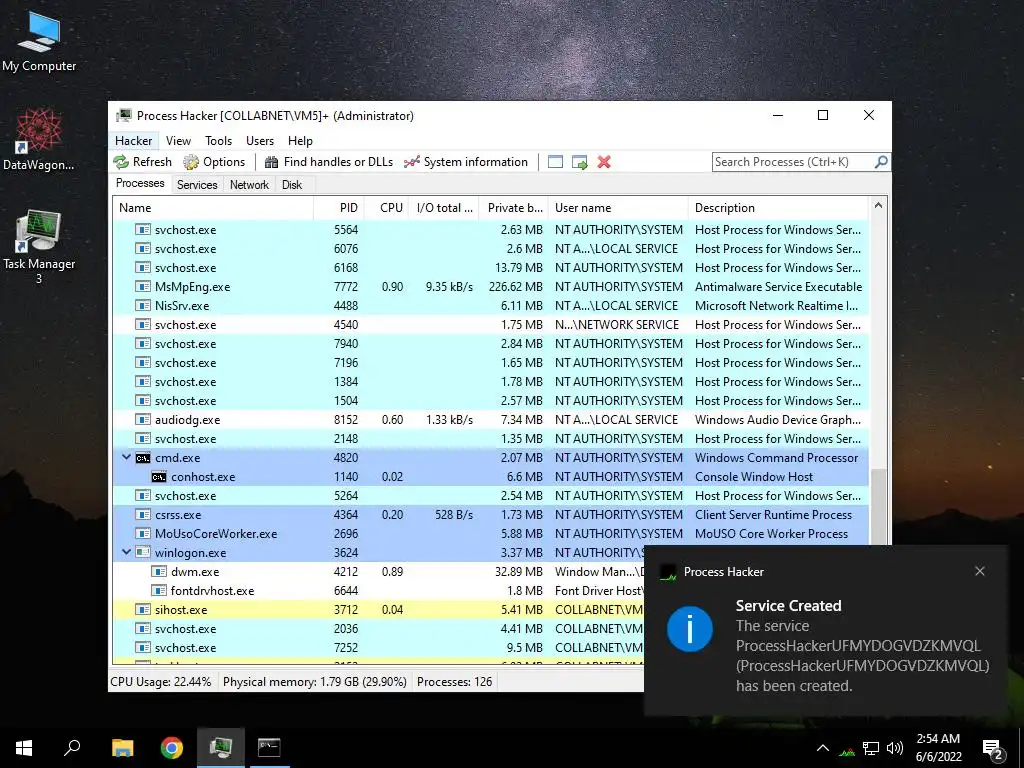The height and width of the screenshot is (768, 1024).
Task: Click the dwm.exe process icon
Action: point(159,571)
